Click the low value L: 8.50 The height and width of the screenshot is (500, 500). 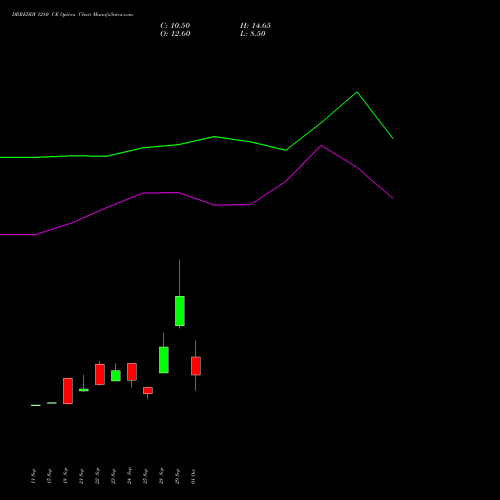click(x=253, y=34)
